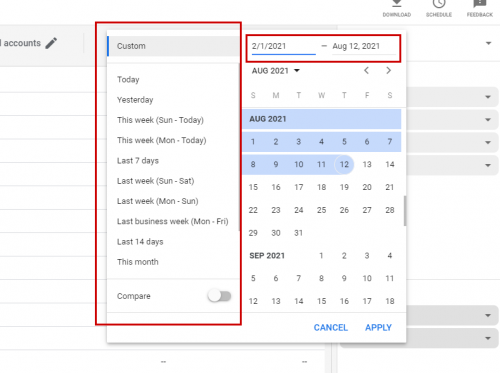Click the CANCEL button
The width and height of the screenshot is (500, 373).
[331, 328]
